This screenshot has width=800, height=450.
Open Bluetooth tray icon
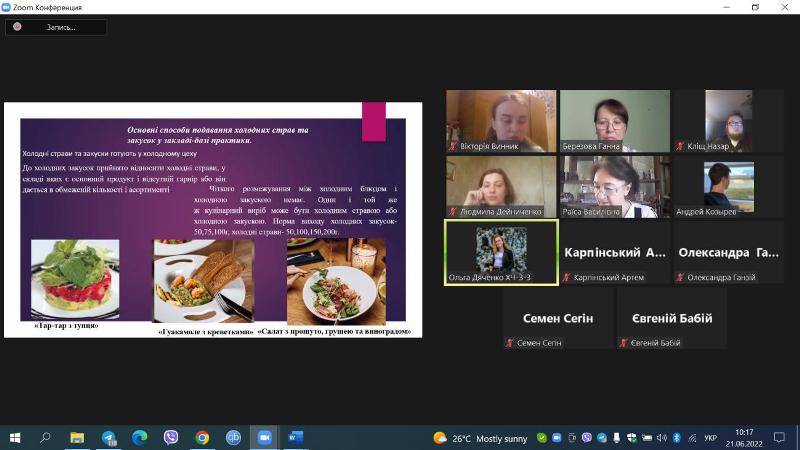tap(677, 438)
